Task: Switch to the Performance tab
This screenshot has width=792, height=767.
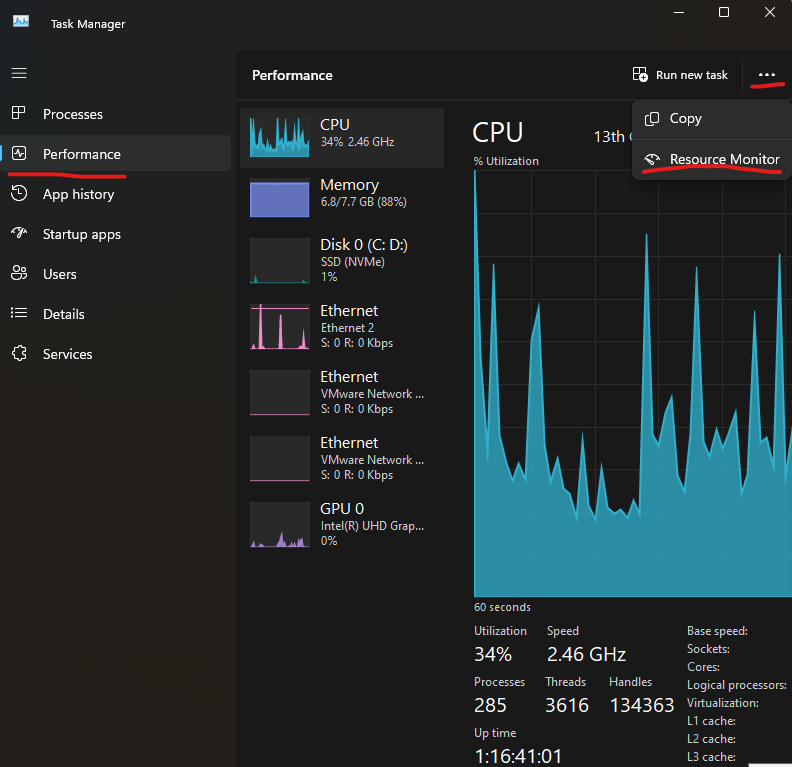Action: pos(81,154)
